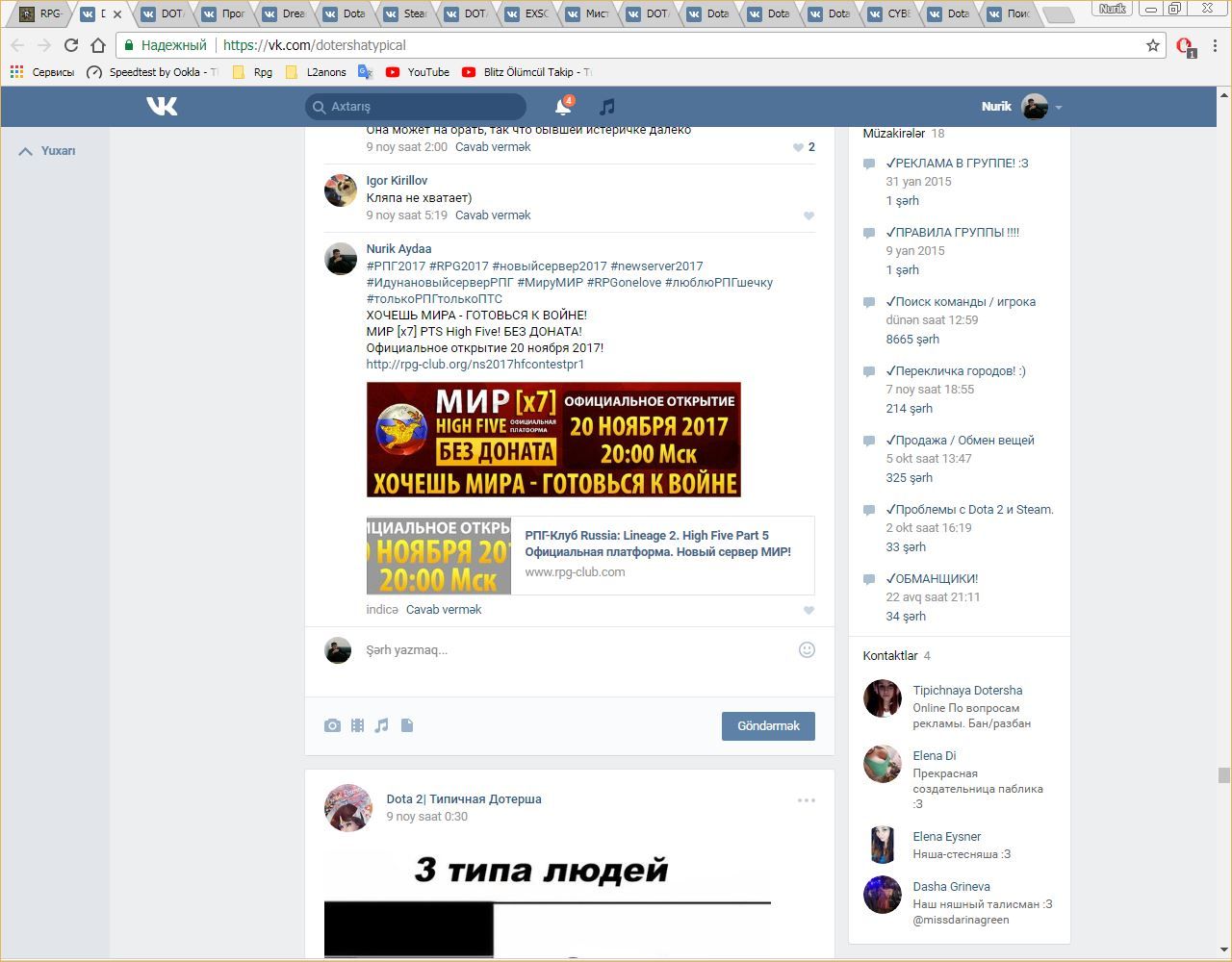Screen dimensions: 1232x962
Task: Switch to the EXSC browser tab
Action: click(x=527, y=14)
